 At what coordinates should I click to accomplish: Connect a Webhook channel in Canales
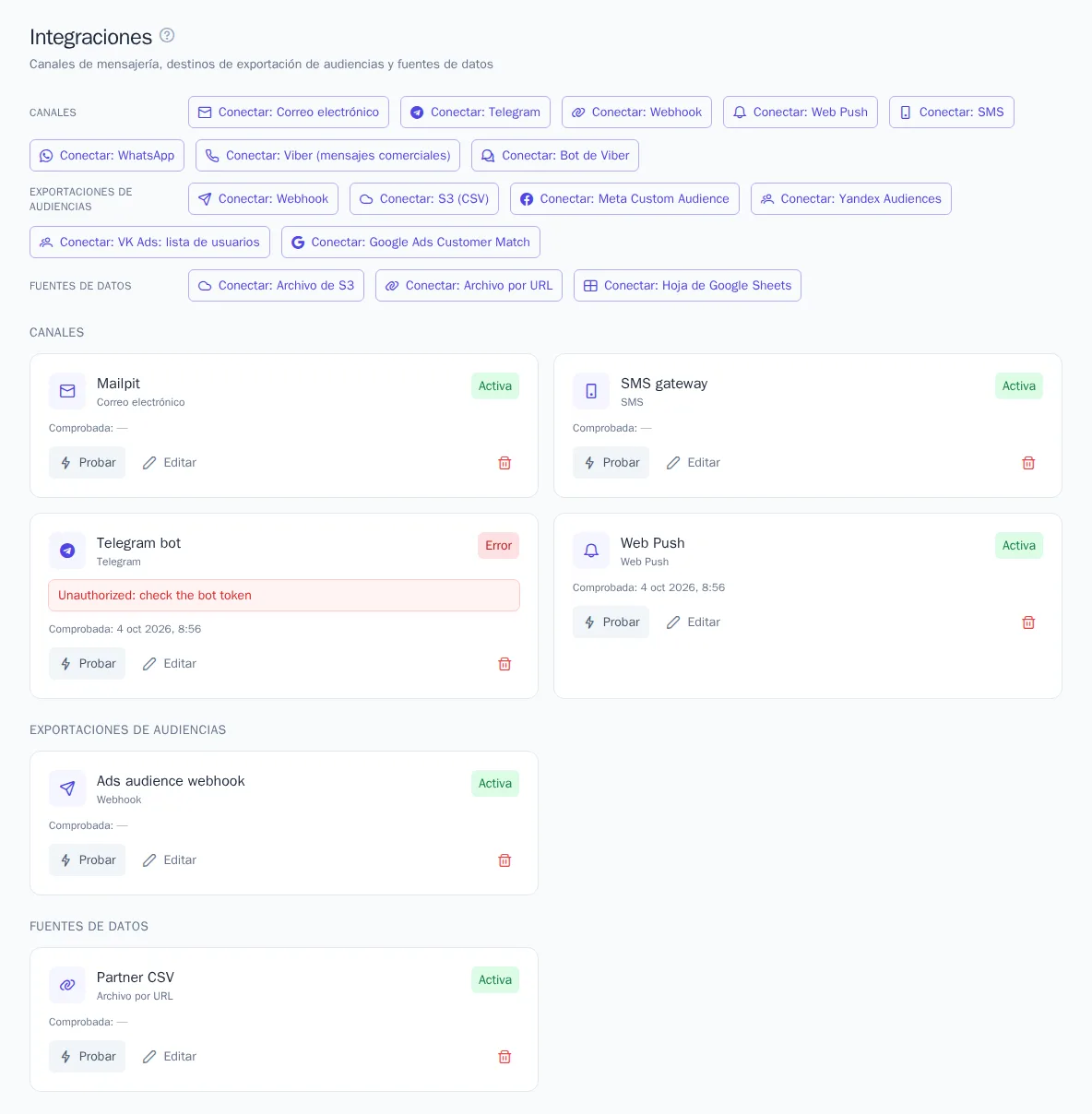(636, 112)
